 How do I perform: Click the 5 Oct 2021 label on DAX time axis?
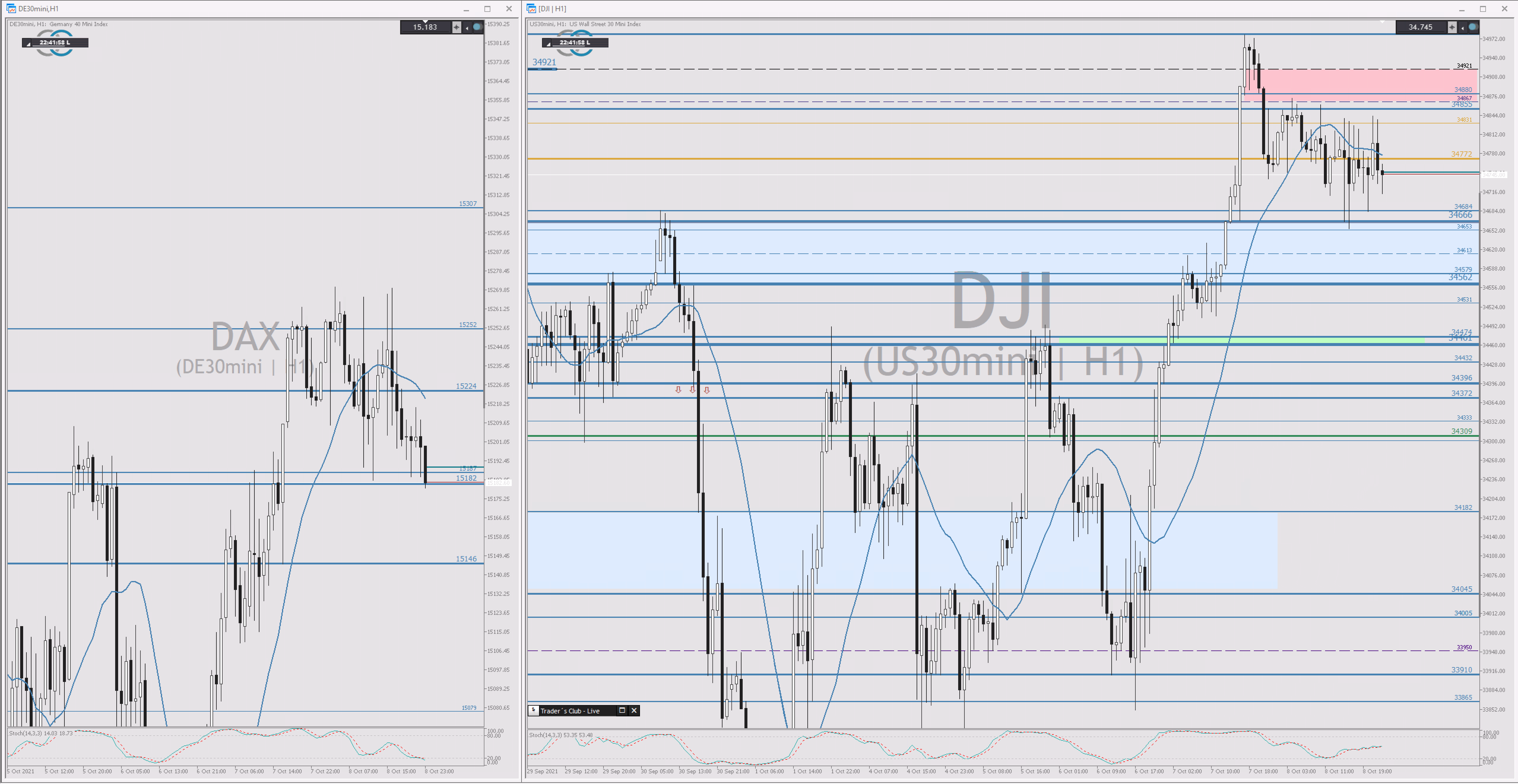pos(20,771)
